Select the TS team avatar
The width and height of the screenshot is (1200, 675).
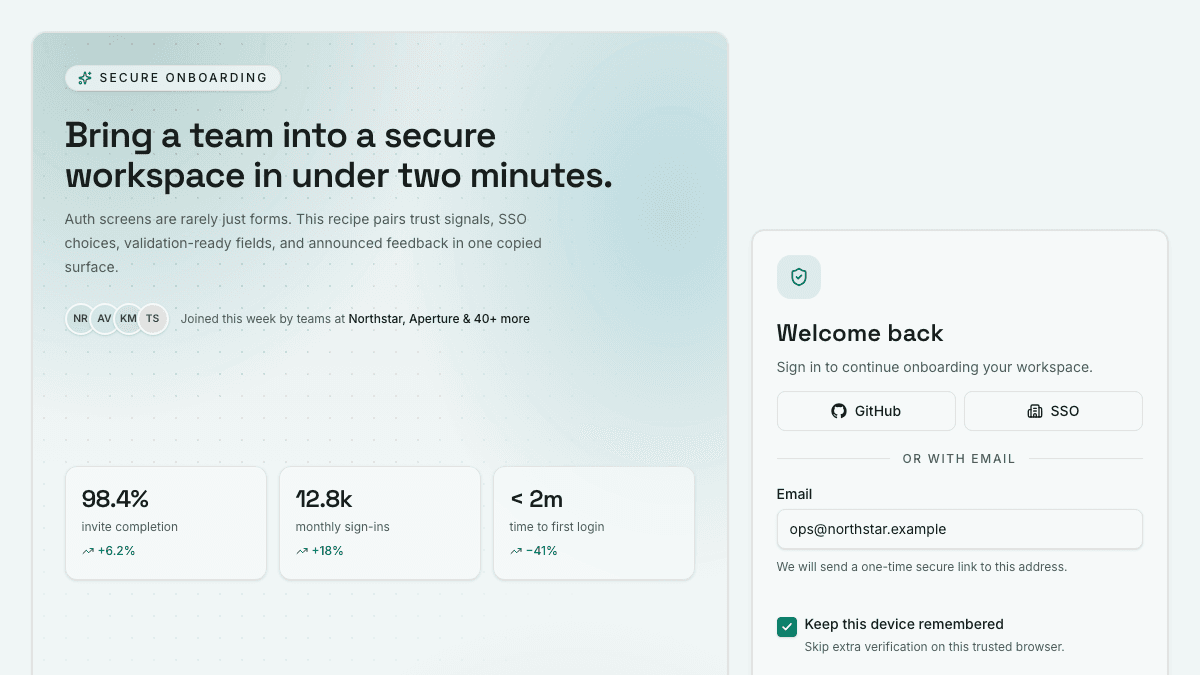pyautogui.click(x=152, y=319)
